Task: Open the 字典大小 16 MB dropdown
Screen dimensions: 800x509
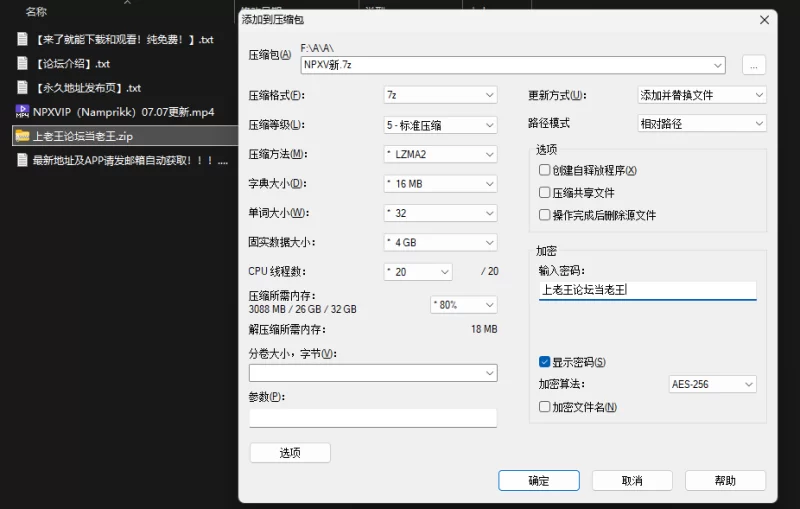Action: click(440, 184)
